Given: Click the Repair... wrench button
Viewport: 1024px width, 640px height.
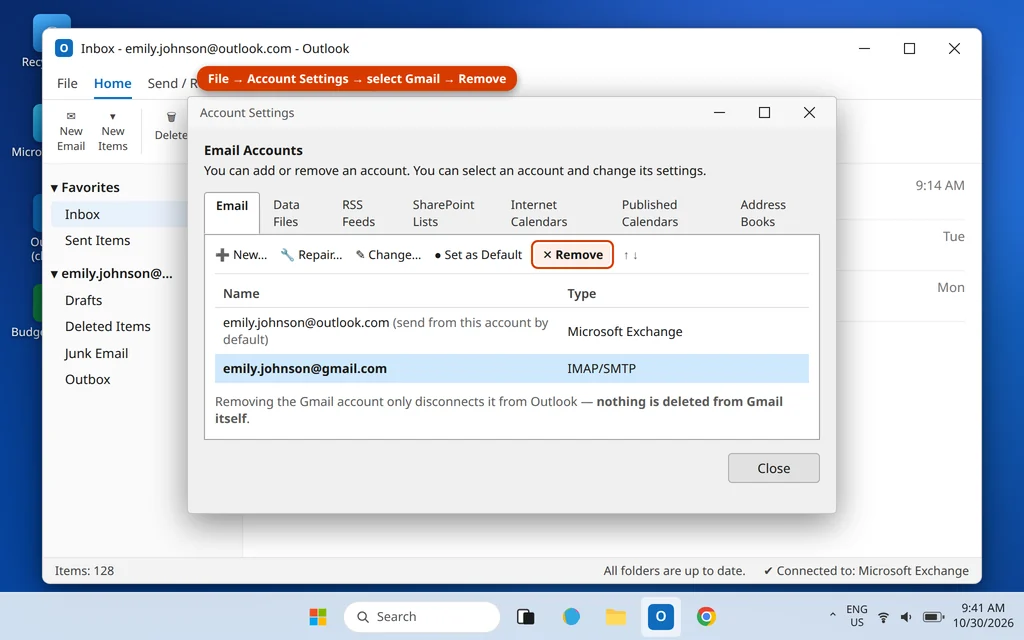Looking at the screenshot, I should pos(312,255).
